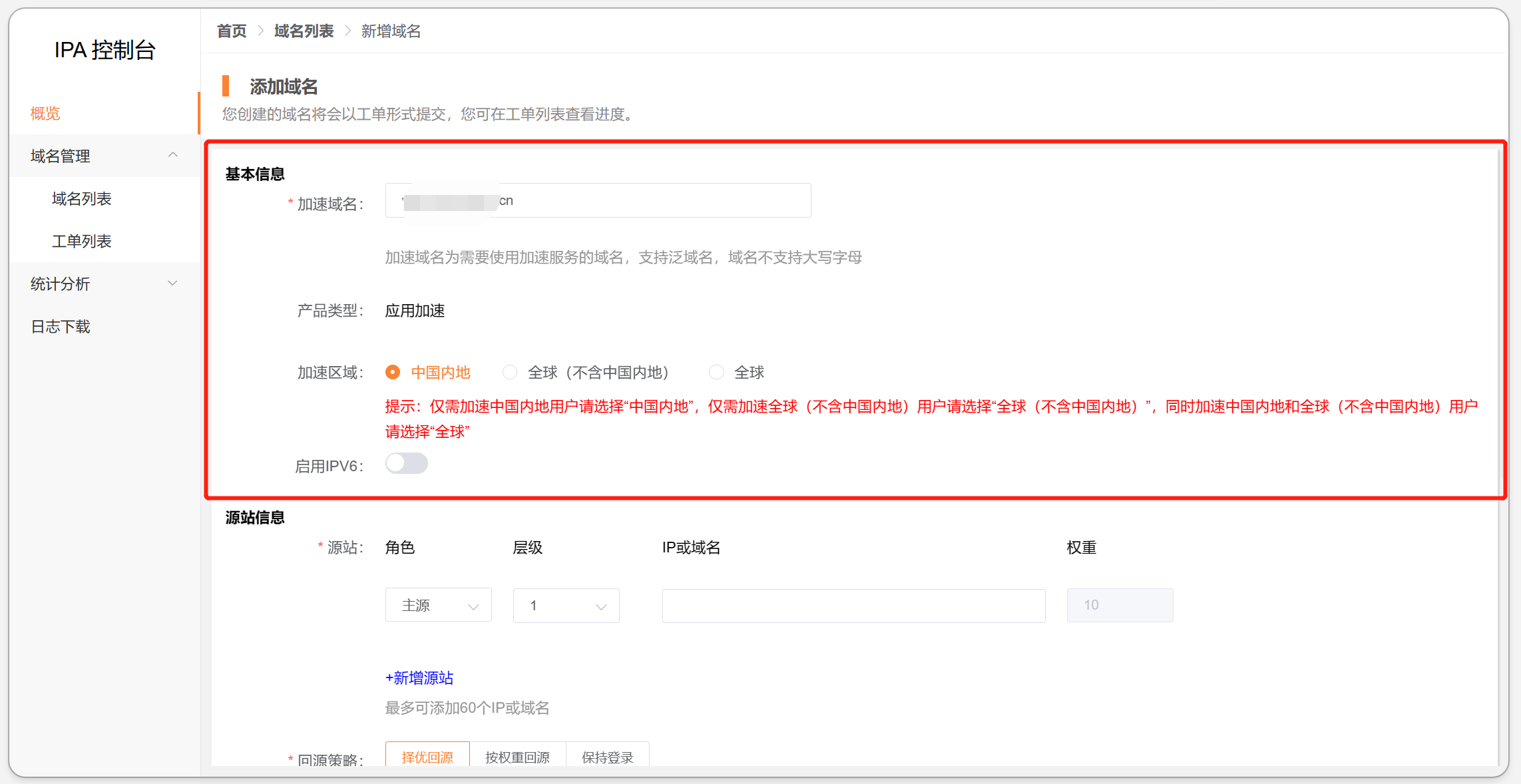The image size is (1521, 784).
Task: Open 日志下载 in sidebar
Action: tap(60, 326)
